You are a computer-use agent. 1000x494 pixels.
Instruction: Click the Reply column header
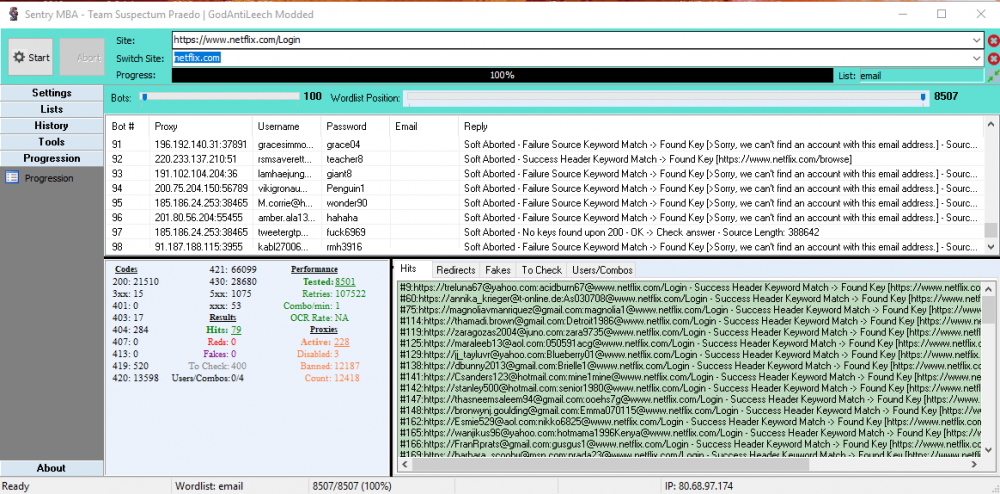pos(476,127)
